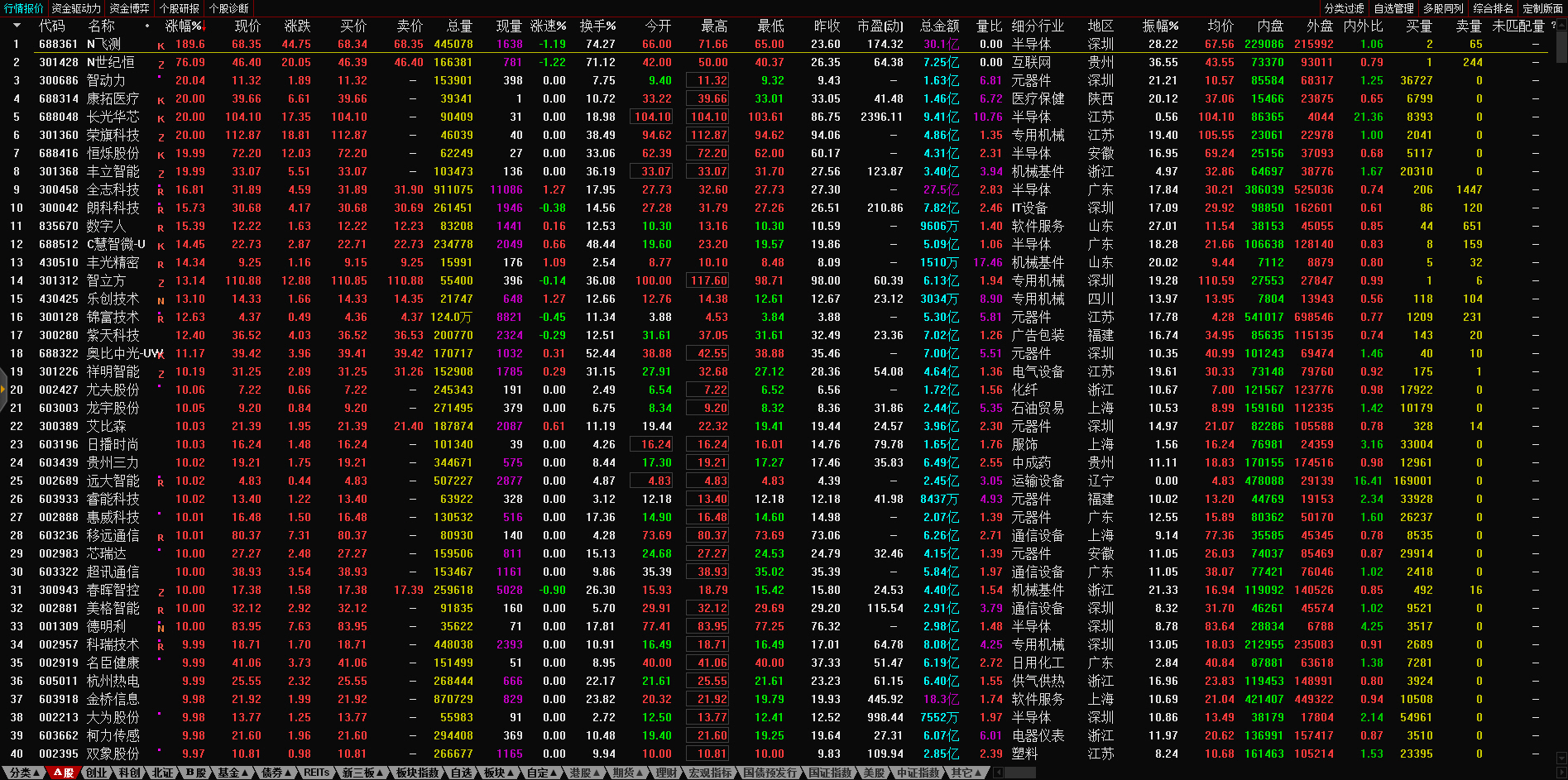Viewport: 1568px width, 780px height.
Task: Switch to the 资金驱动力 tab
Action: pos(76,8)
